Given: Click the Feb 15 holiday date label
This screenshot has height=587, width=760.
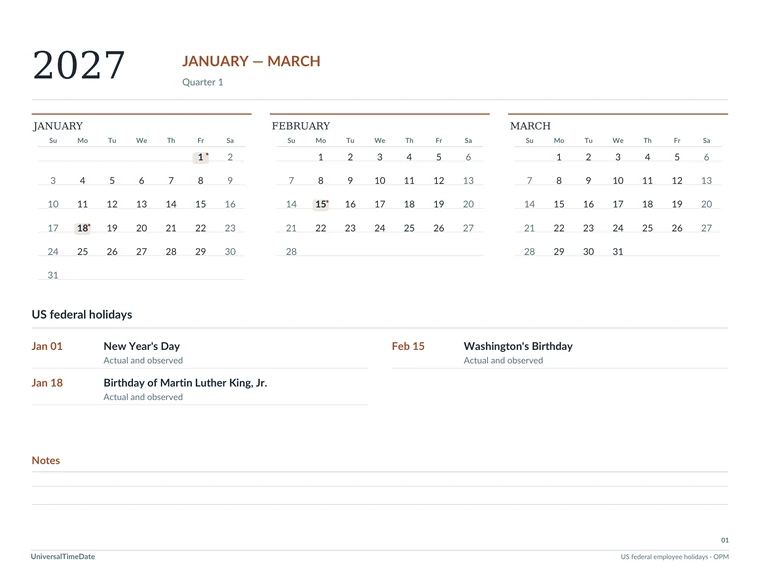Looking at the screenshot, I should click(x=408, y=346).
